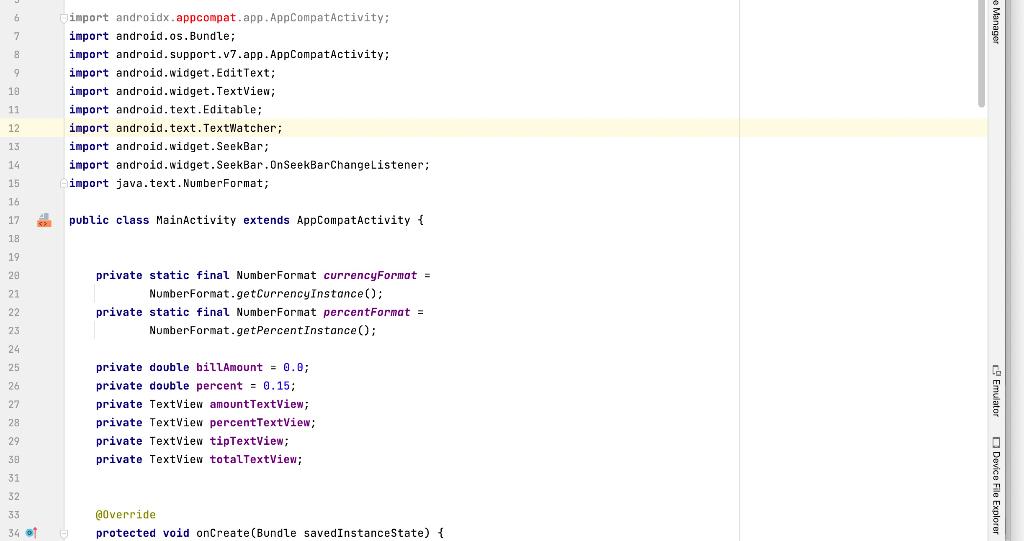Viewport: 1024px width, 541px height.
Task: Click 'android.widget.SeekBar;' import on line 13
Action: coord(193,146)
